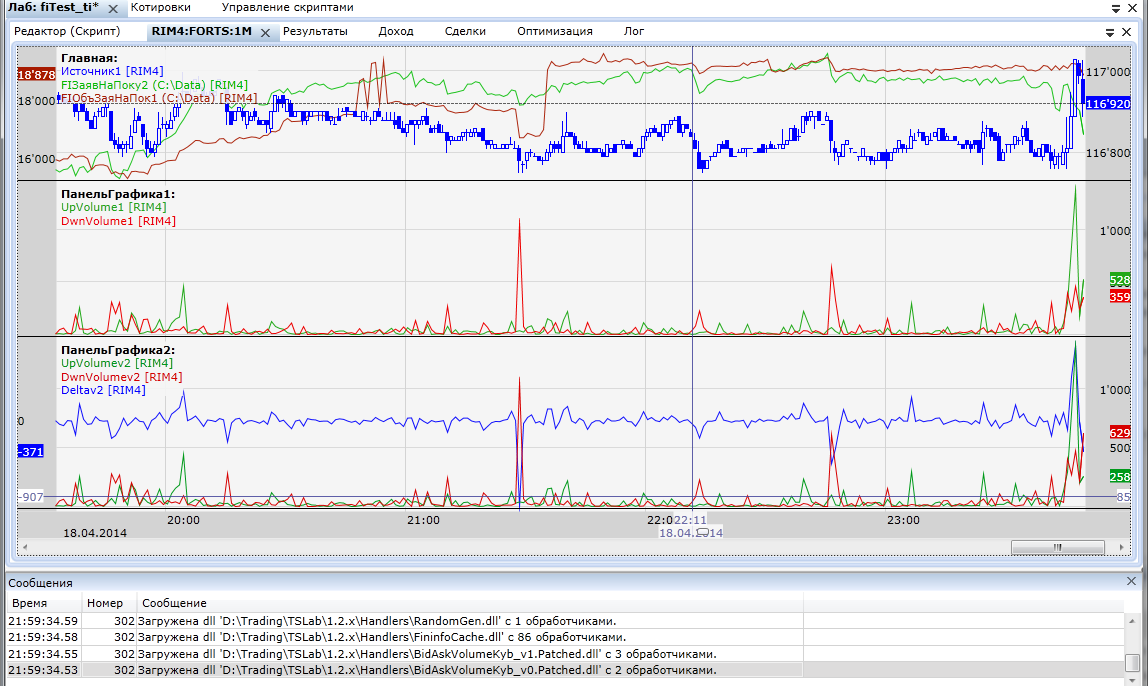Click chart scrollbar right arrow
The height and width of the screenshot is (686, 1148).
click(1121, 547)
